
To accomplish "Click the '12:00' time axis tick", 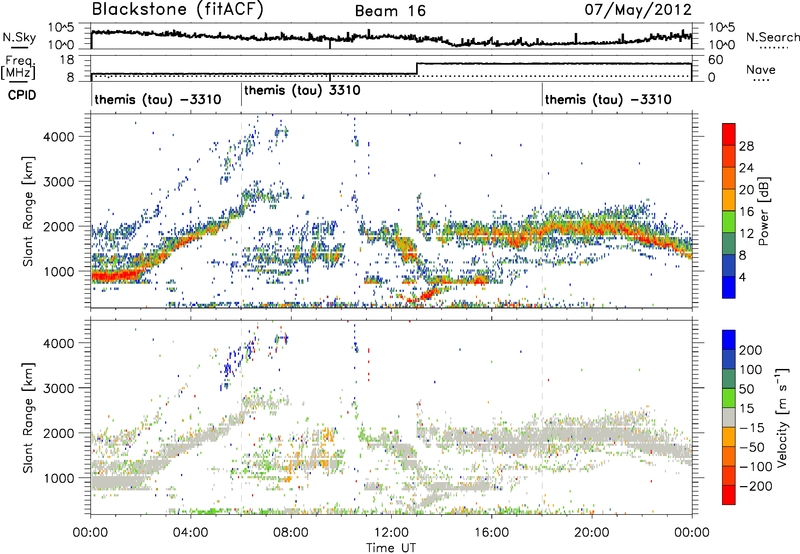I will coord(391,533).
